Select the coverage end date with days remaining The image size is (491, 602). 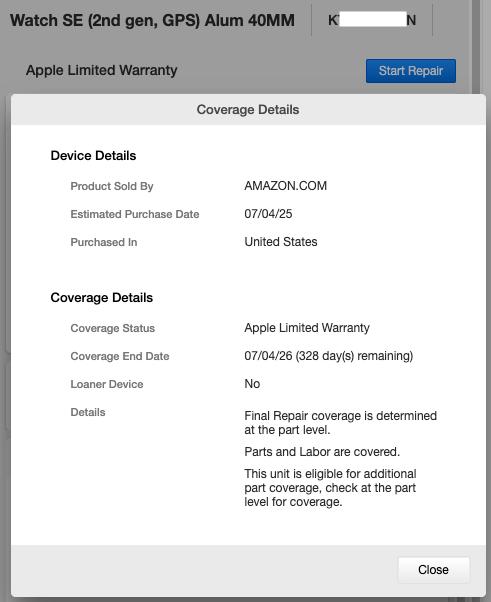329,356
